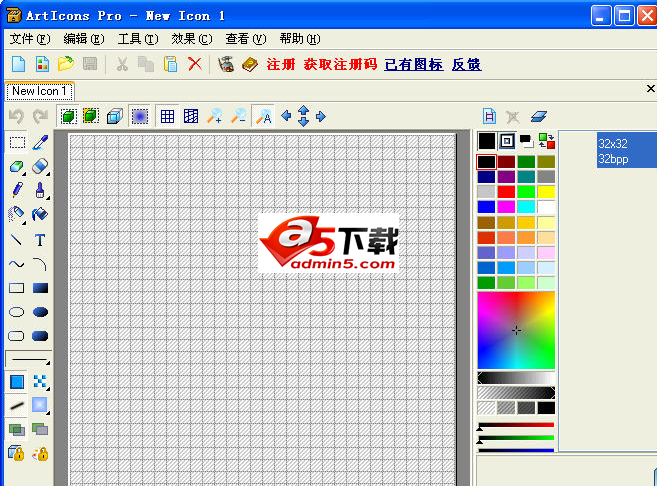Toggle the solid blue fill mode
Screen dimensions: 657x486
tap(17, 382)
